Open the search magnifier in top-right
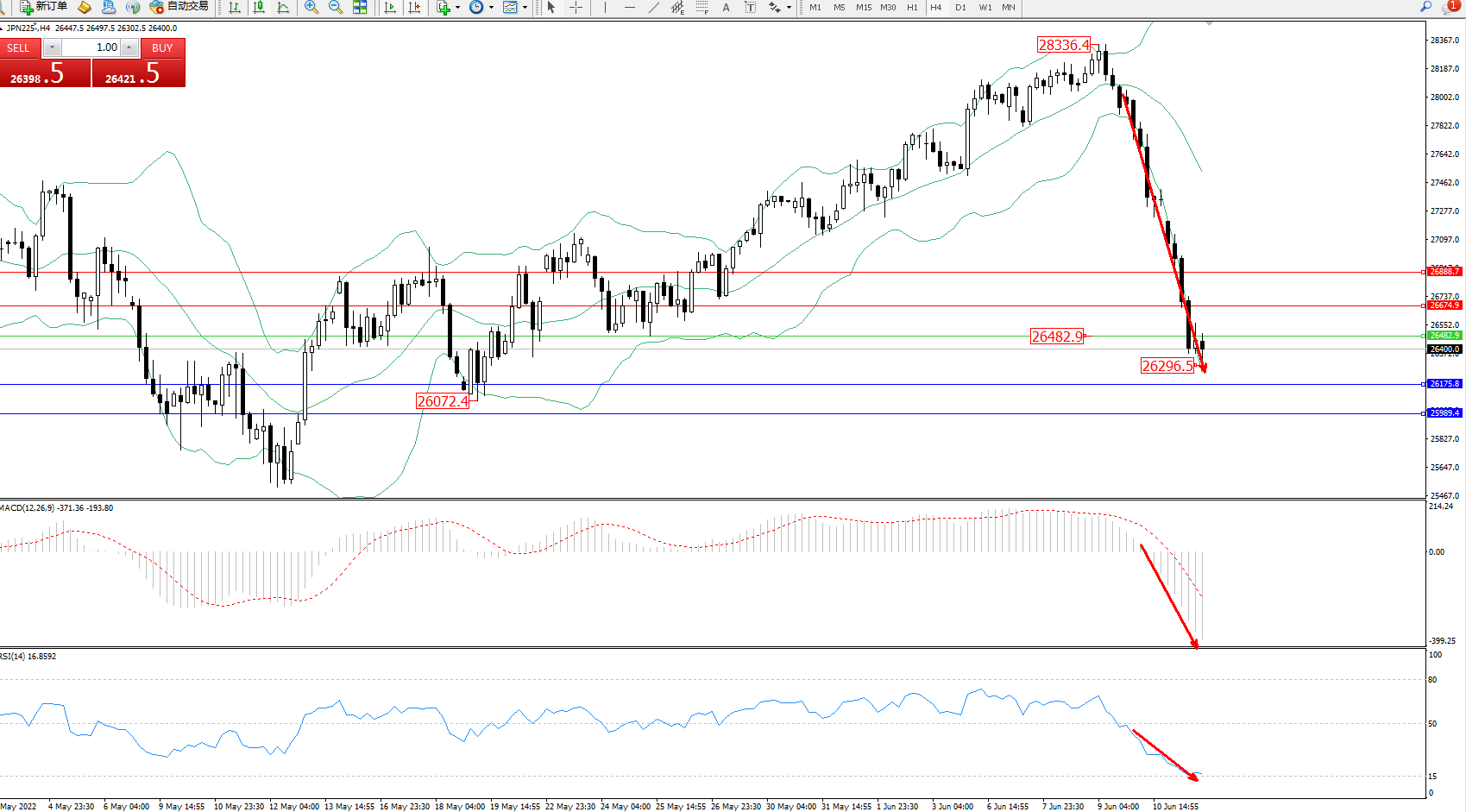The width and height of the screenshot is (1466, 812). pos(1425,7)
